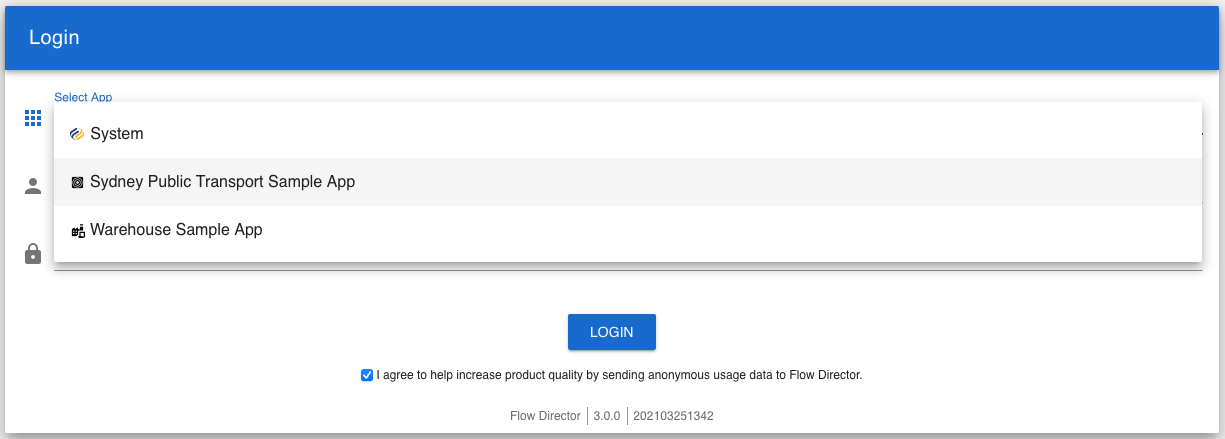Click the usage data agreement text

619,376
